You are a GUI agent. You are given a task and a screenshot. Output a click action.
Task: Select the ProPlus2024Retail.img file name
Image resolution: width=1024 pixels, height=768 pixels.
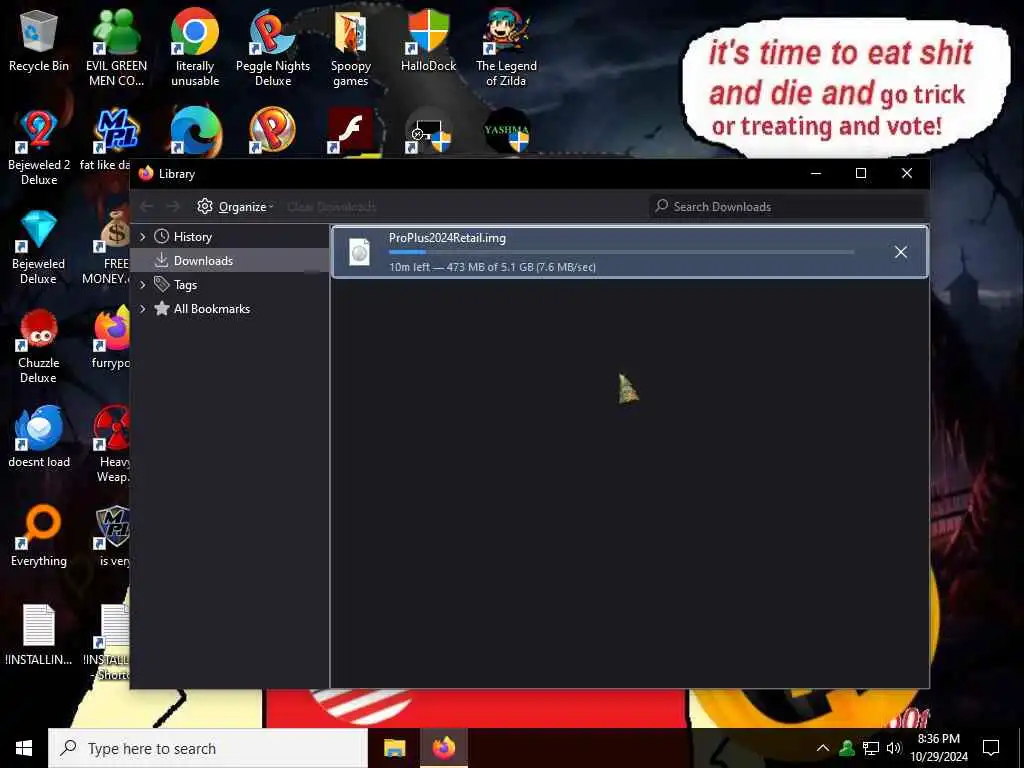click(x=447, y=238)
